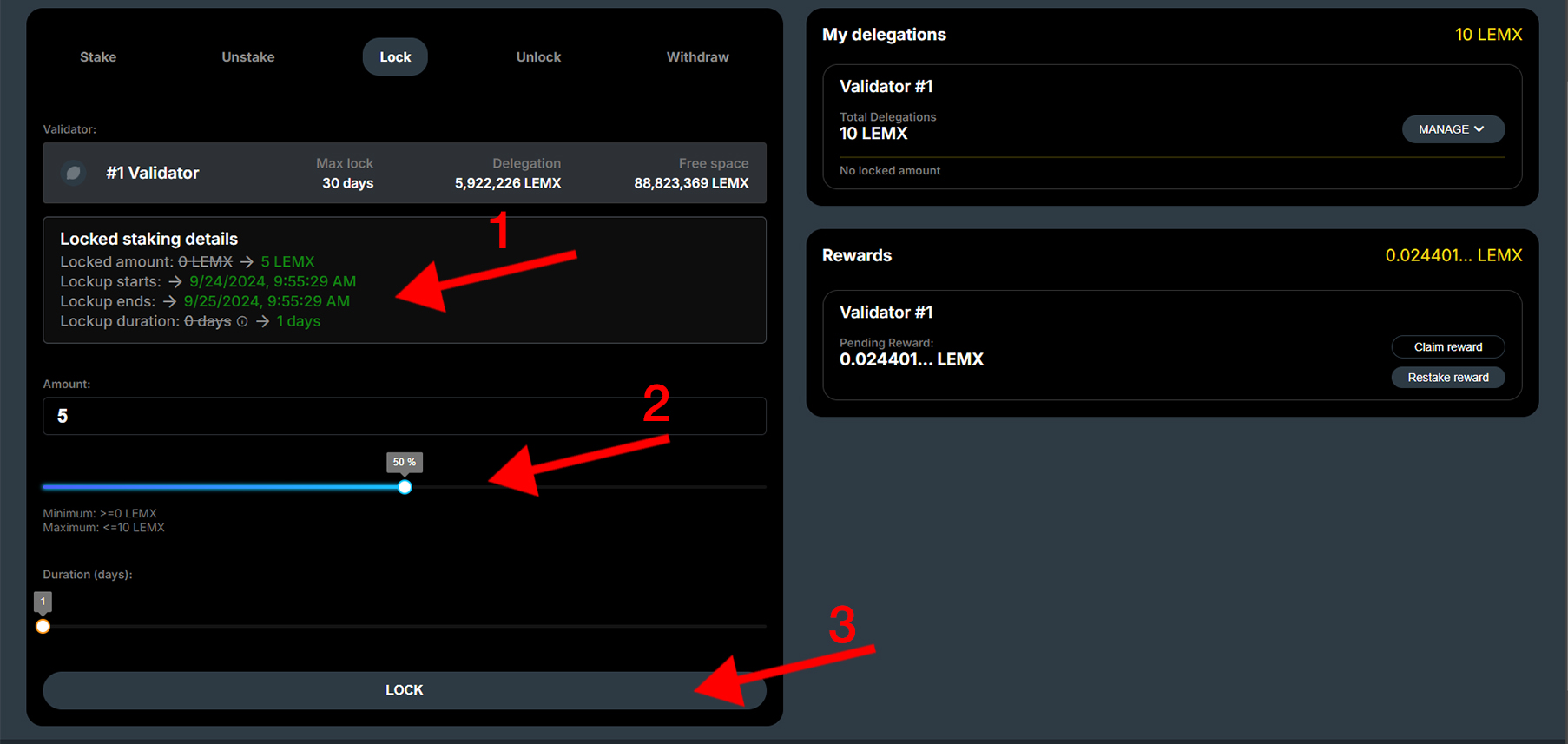
Task: Click the 50 % slider tooltip label
Action: pyautogui.click(x=404, y=462)
